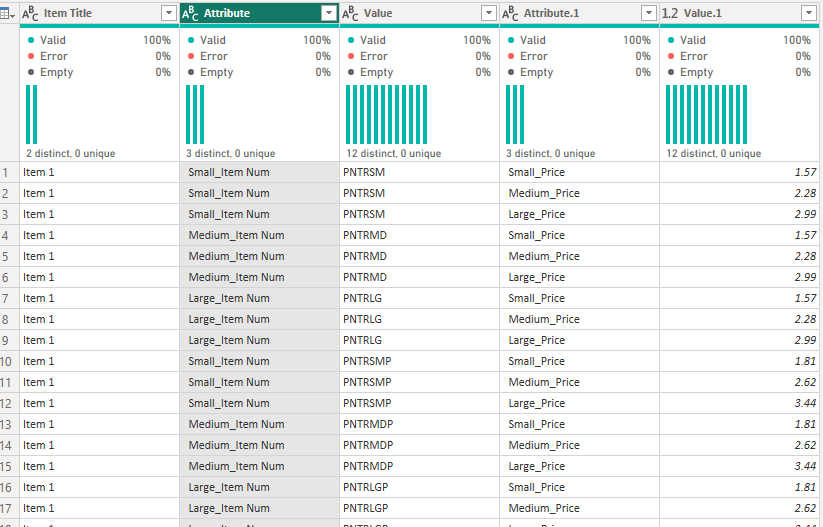The image size is (823, 527).
Task: Click the text data type icon of Attribute.1
Action: (x=510, y=14)
